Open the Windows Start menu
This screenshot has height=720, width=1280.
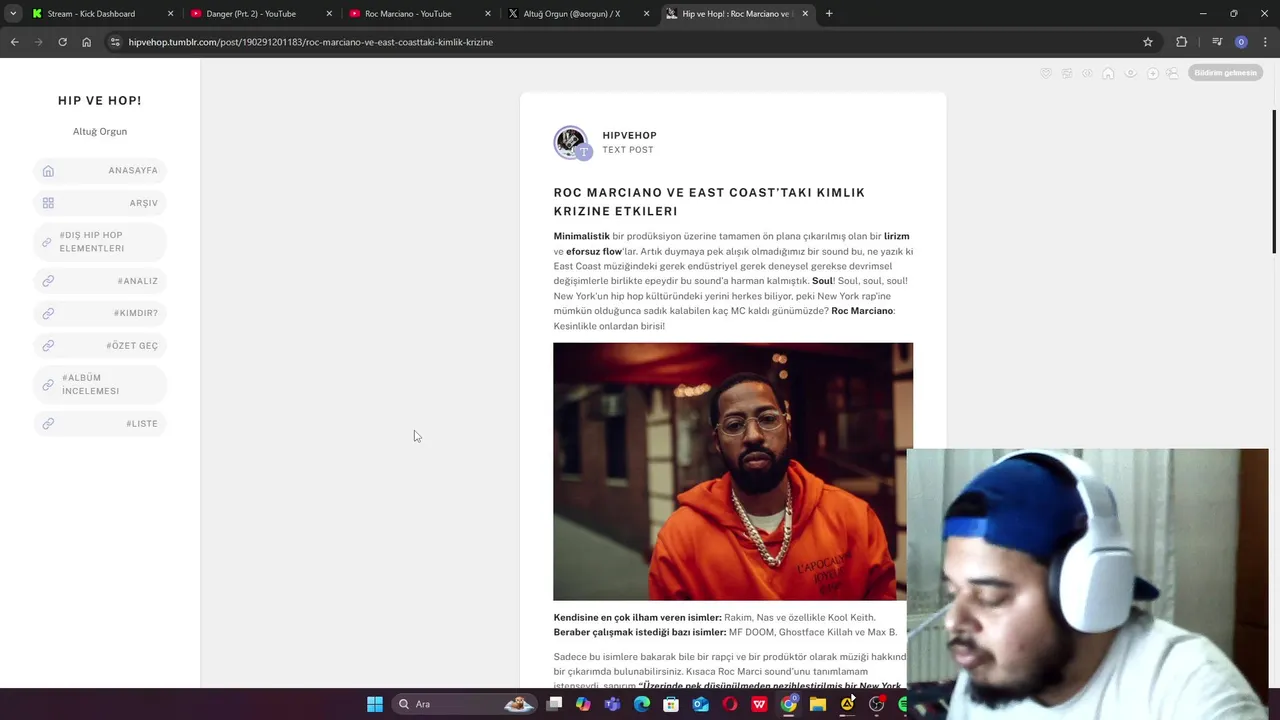coord(375,704)
